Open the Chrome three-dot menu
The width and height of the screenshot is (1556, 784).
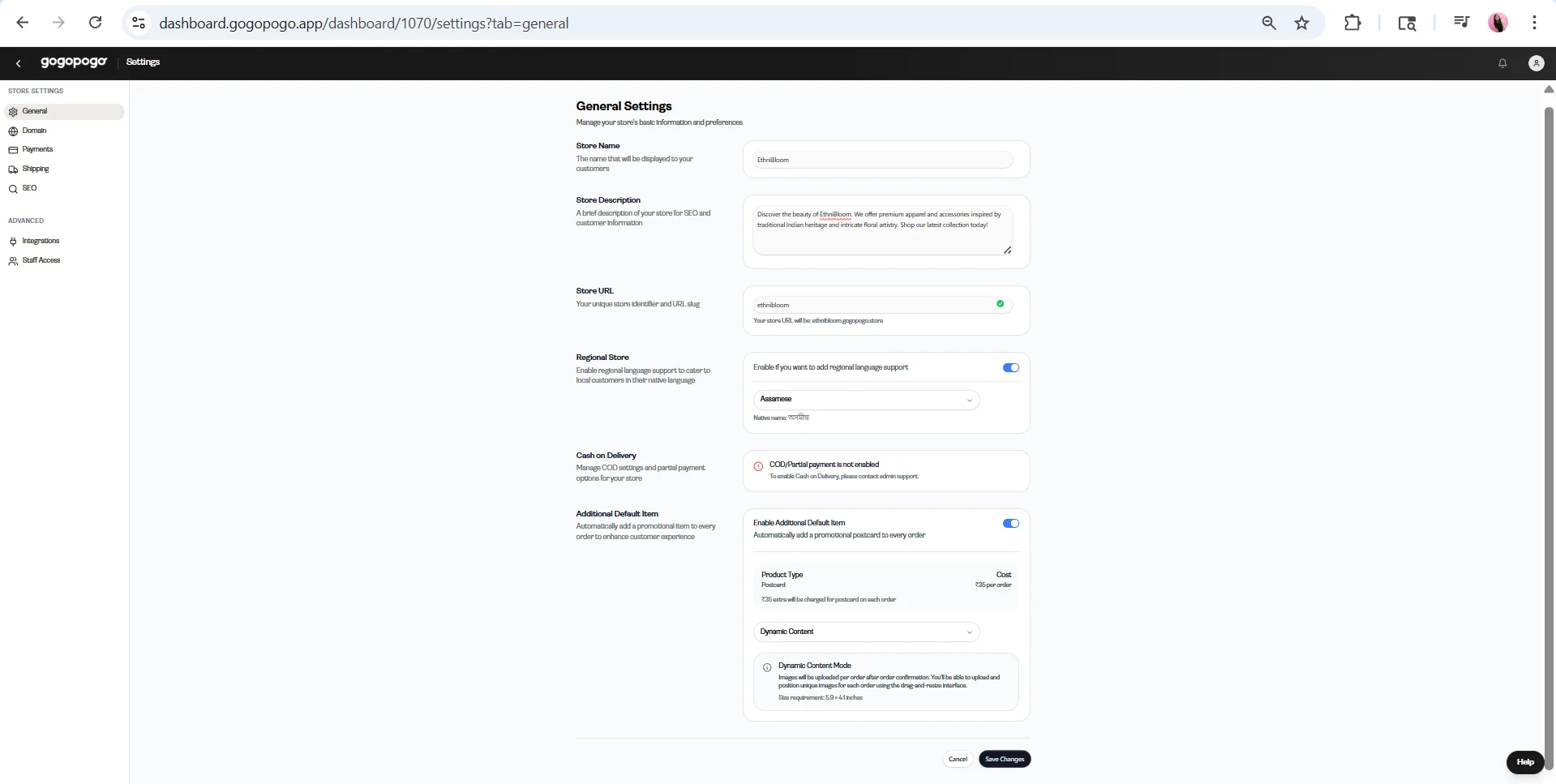click(x=1534, y=23)
